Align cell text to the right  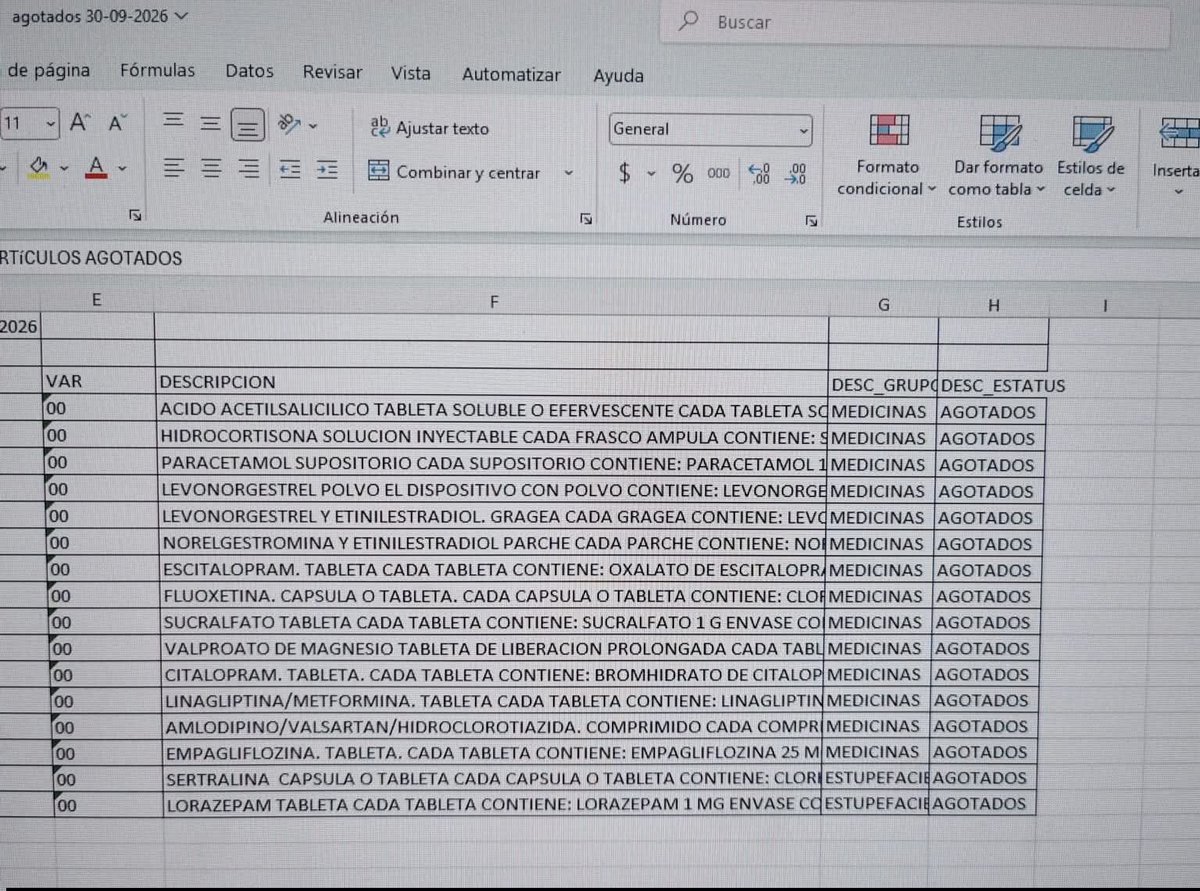point(248,168)
